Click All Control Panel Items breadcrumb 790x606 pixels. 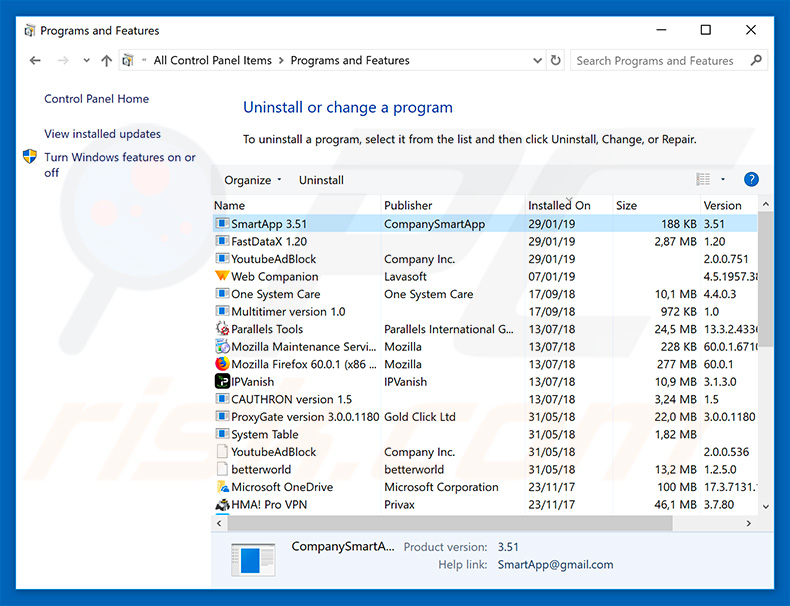pyautogui.click(x=213, y=60)
